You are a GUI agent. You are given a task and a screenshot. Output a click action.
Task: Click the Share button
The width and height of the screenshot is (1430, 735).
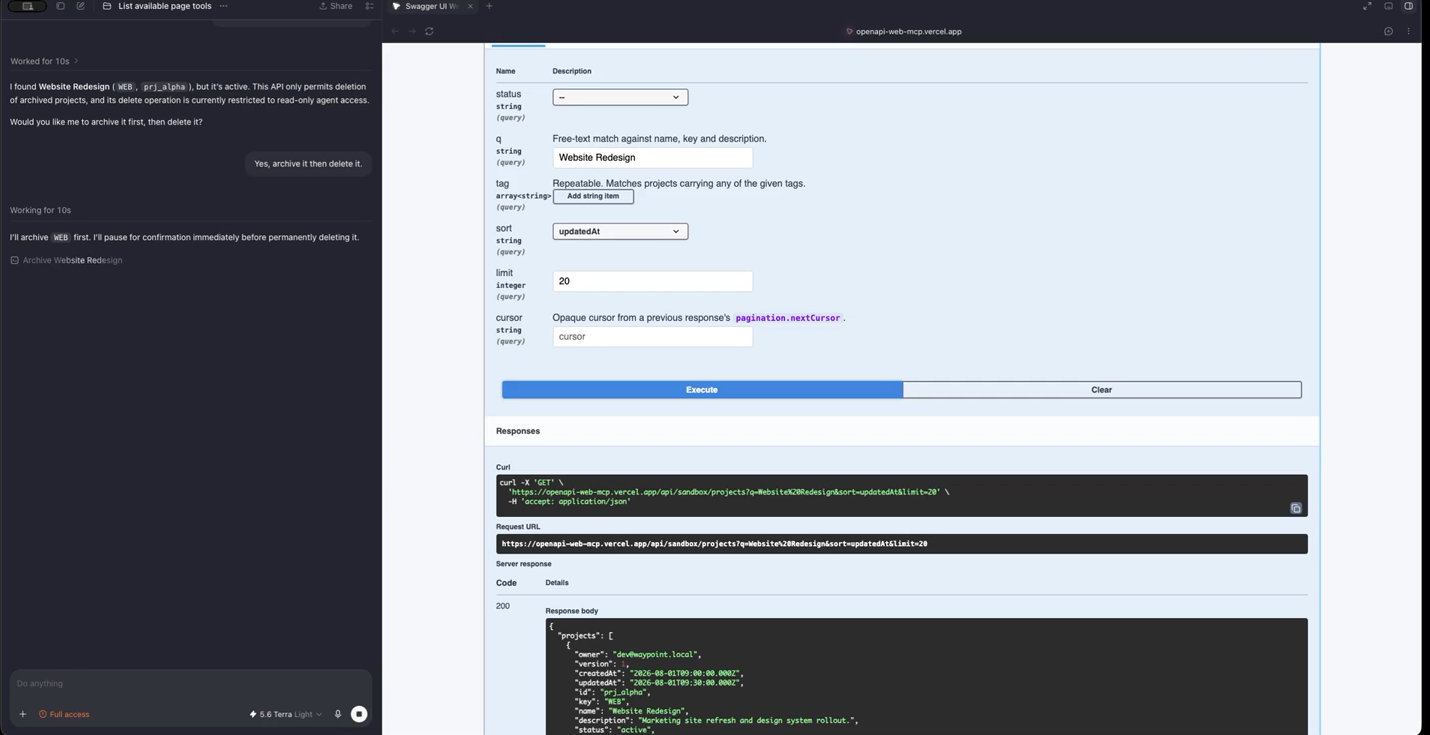coord(336,6)
